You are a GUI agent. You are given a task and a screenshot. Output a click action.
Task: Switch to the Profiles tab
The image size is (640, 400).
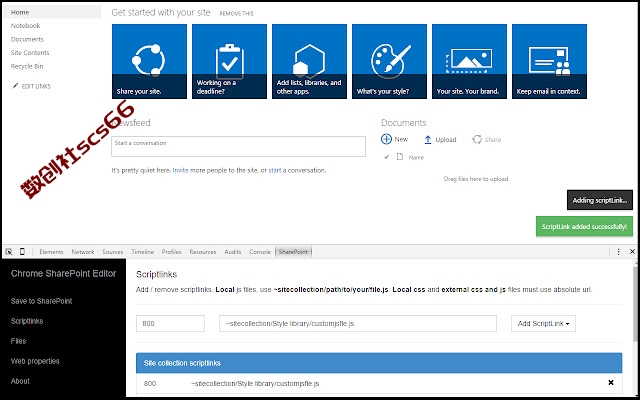[171, 252]
